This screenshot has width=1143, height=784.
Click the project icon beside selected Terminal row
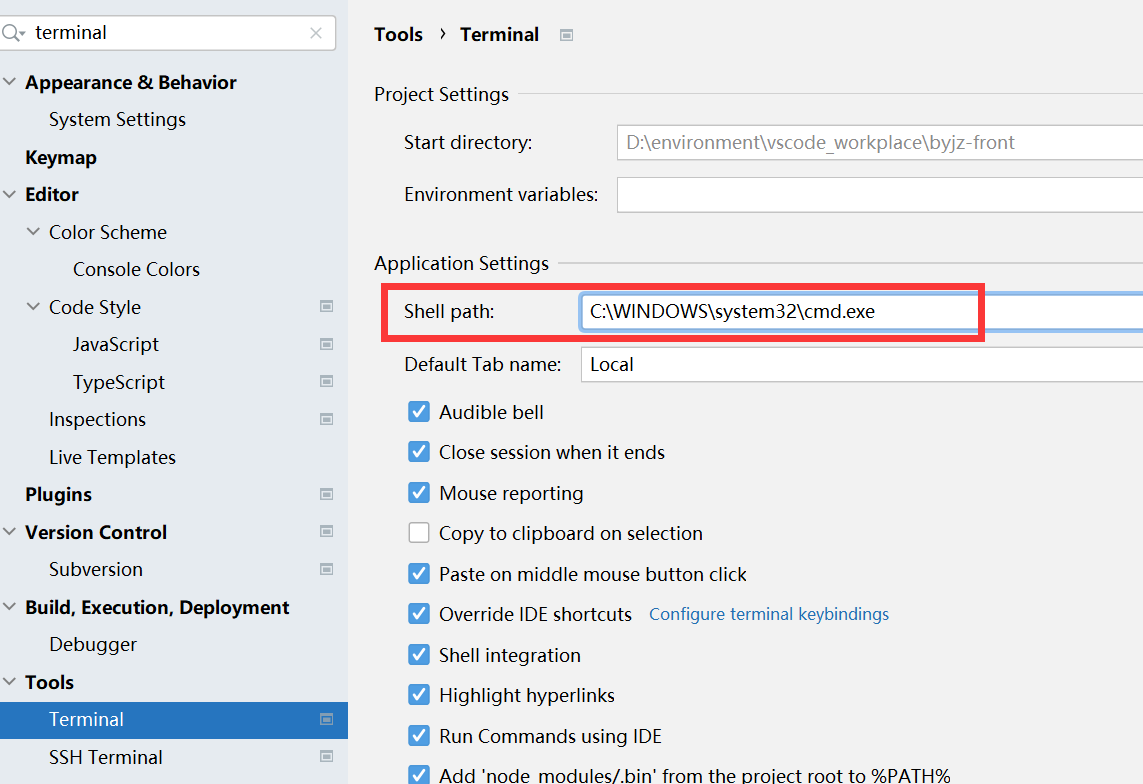click(x=327, y=720)
